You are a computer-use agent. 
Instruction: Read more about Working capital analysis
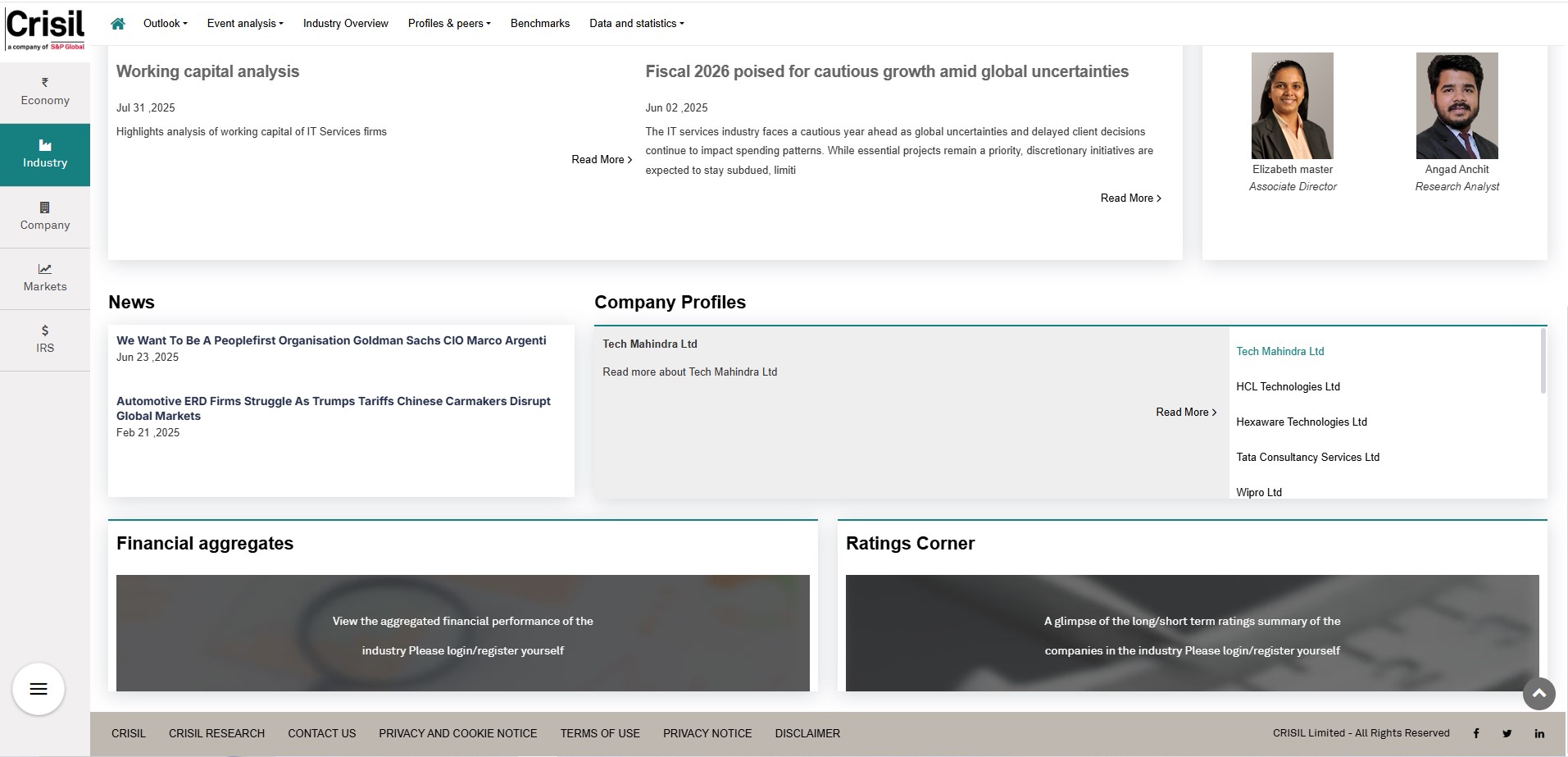601,160
